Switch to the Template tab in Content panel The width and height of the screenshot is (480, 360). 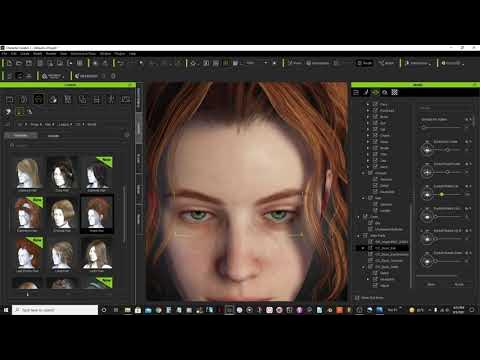point(21,136)
